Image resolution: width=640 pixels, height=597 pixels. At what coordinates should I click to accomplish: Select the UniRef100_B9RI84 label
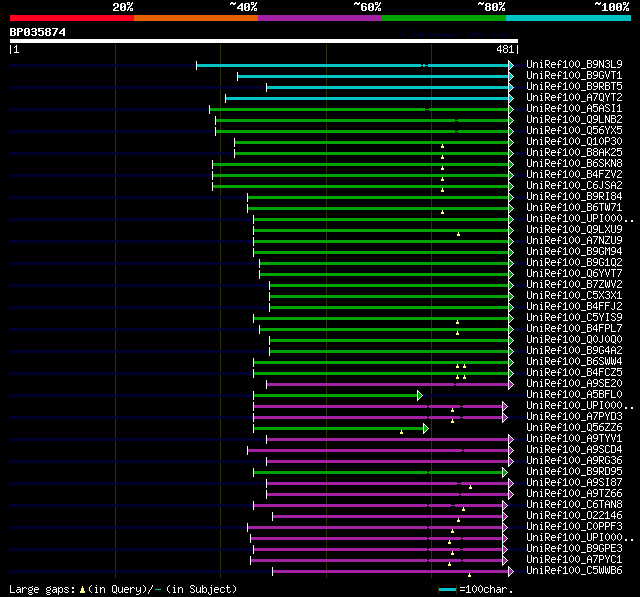tap(574, 197)
